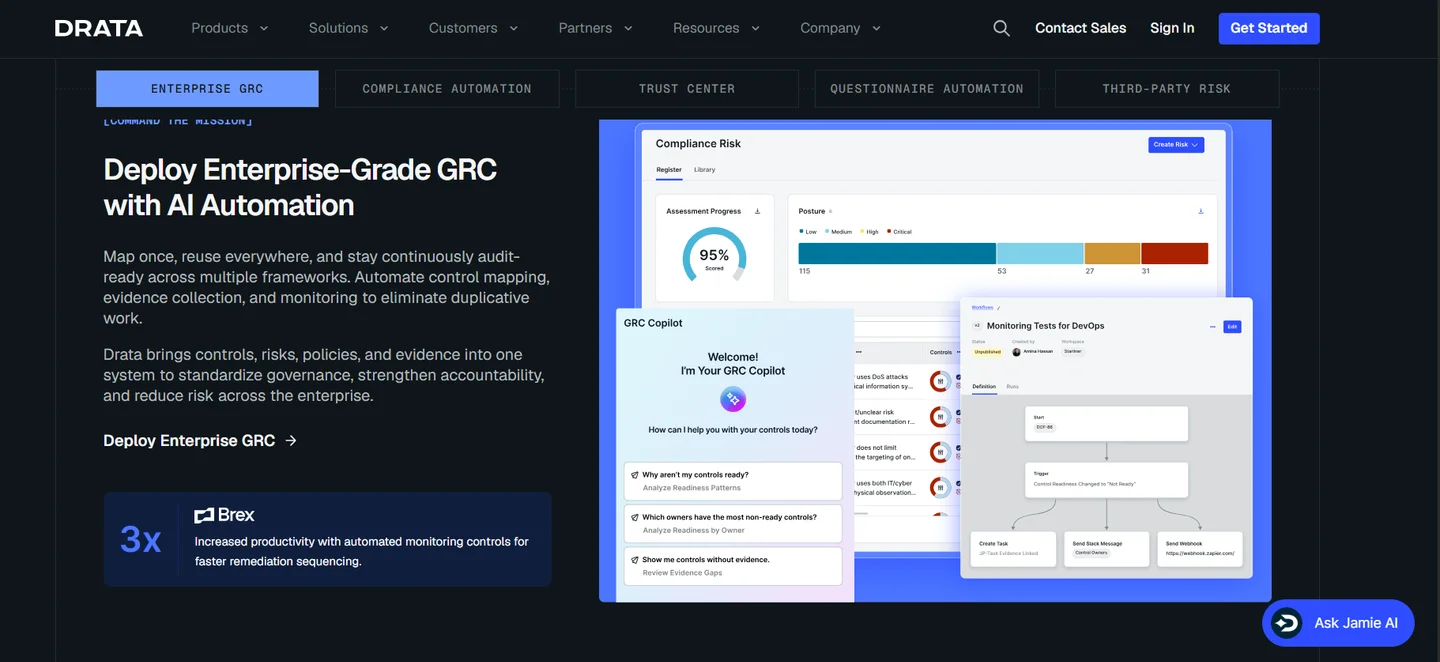Click Contact Sales link
Image resolution: width=1440 pixels, height=662 pixels.
(x=1080, y=28)
